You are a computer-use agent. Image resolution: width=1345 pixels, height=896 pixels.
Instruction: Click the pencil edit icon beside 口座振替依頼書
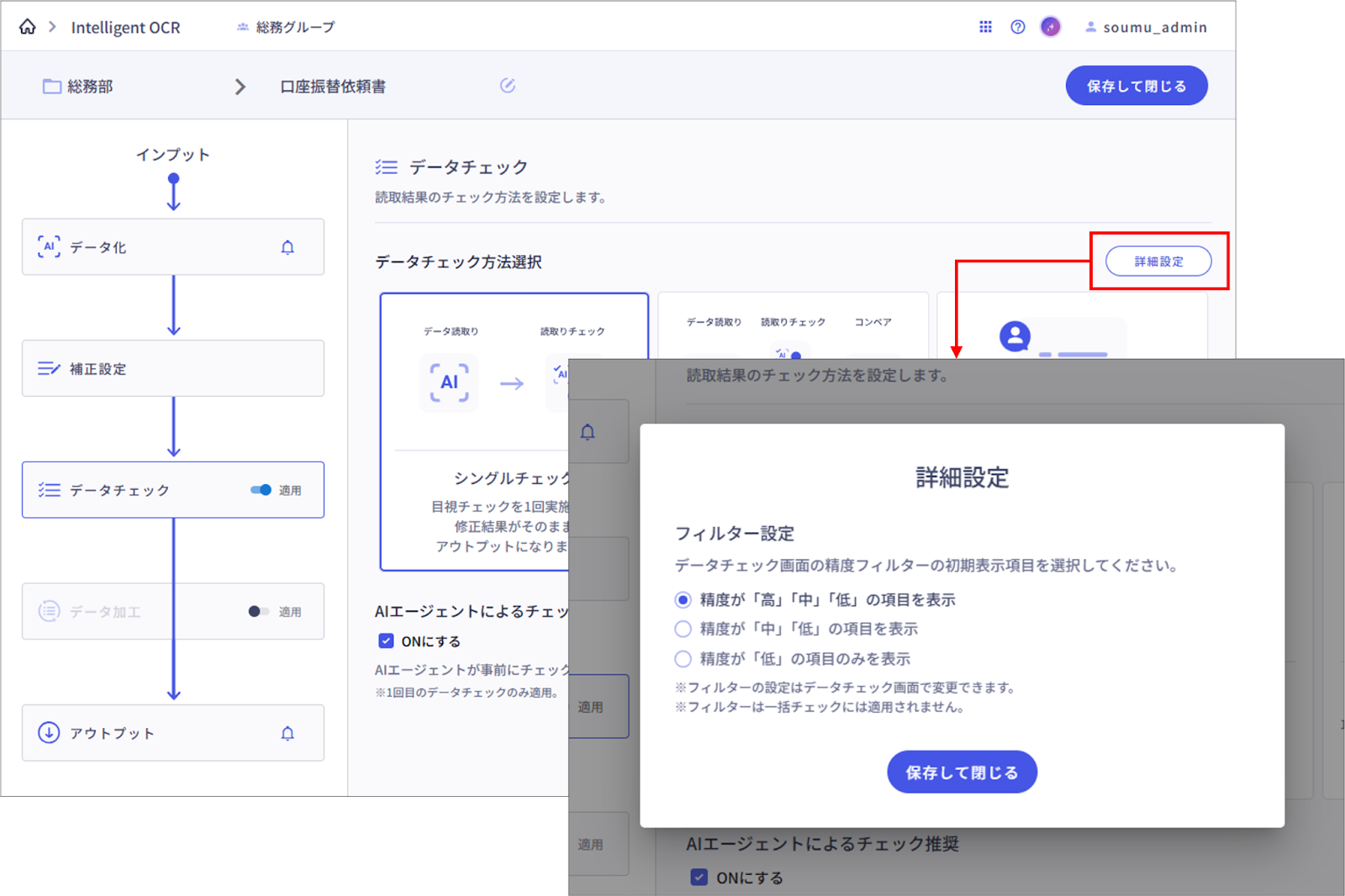(507, 86)
